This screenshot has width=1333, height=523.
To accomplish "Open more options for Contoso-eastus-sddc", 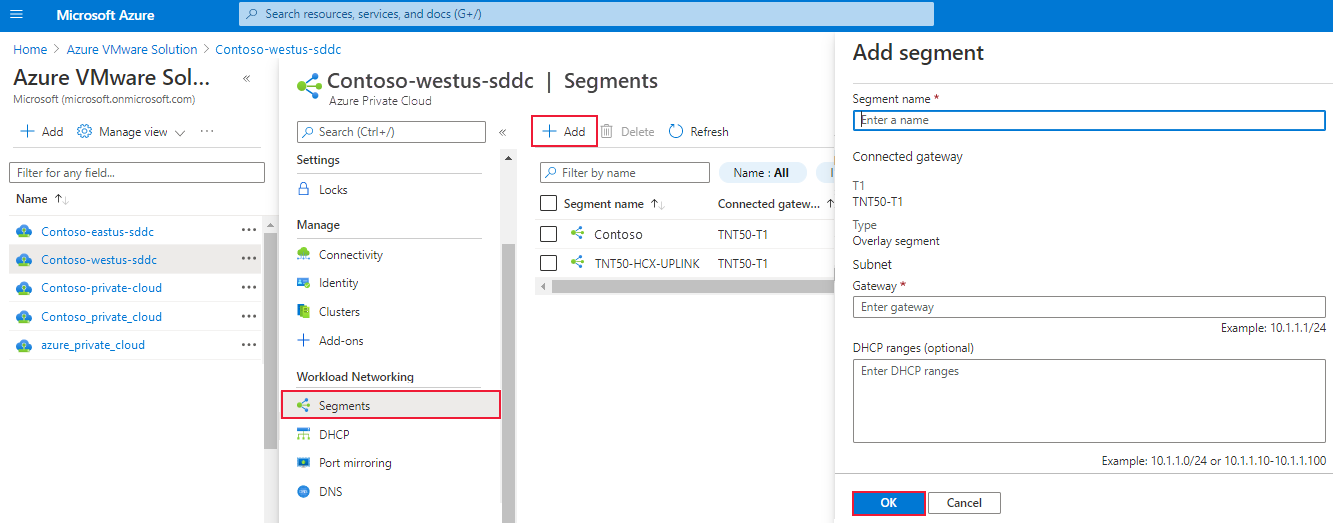I will click(249, 231).
